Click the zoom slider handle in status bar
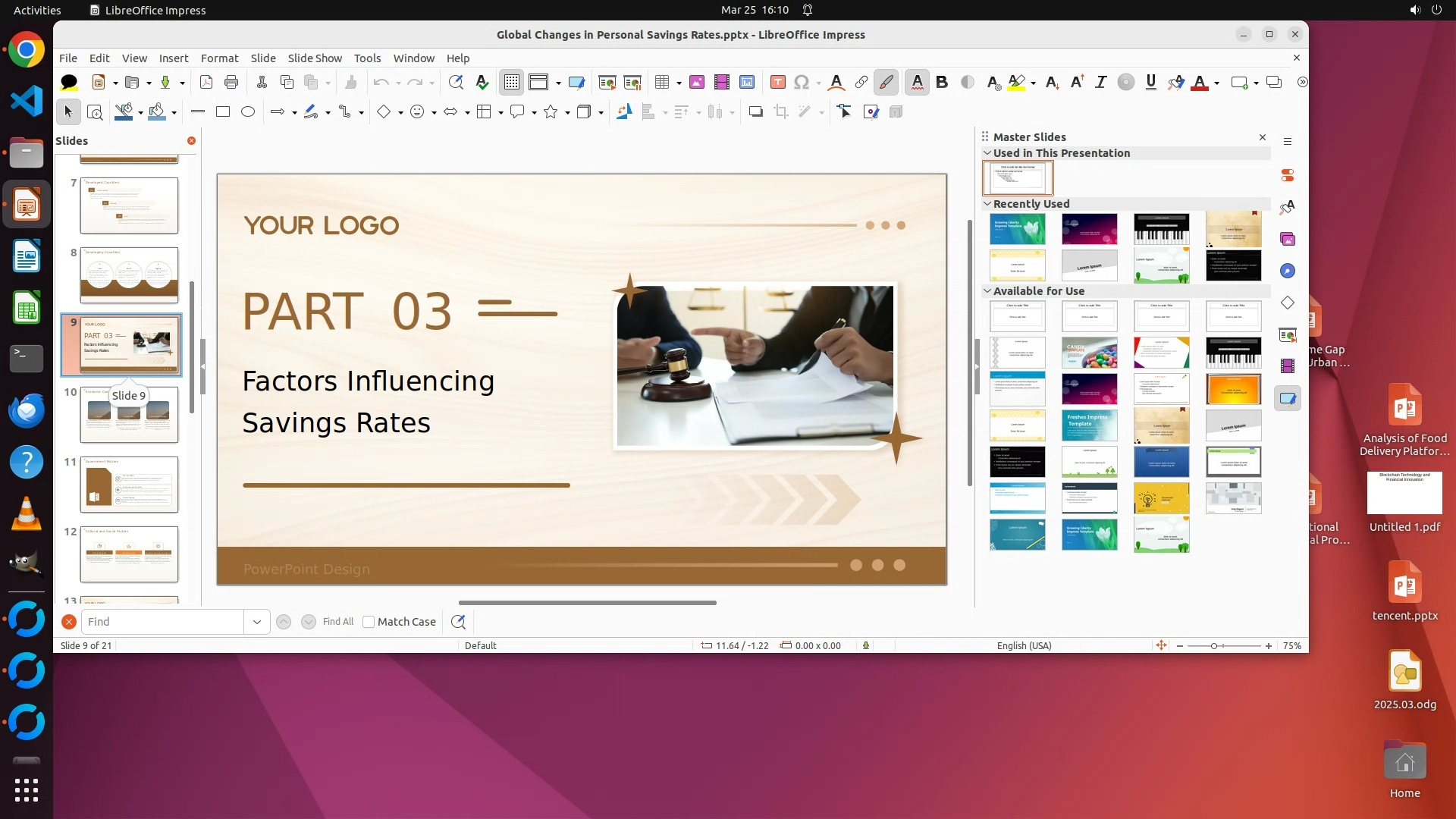1456x819 pixels. coord(1214,646)
